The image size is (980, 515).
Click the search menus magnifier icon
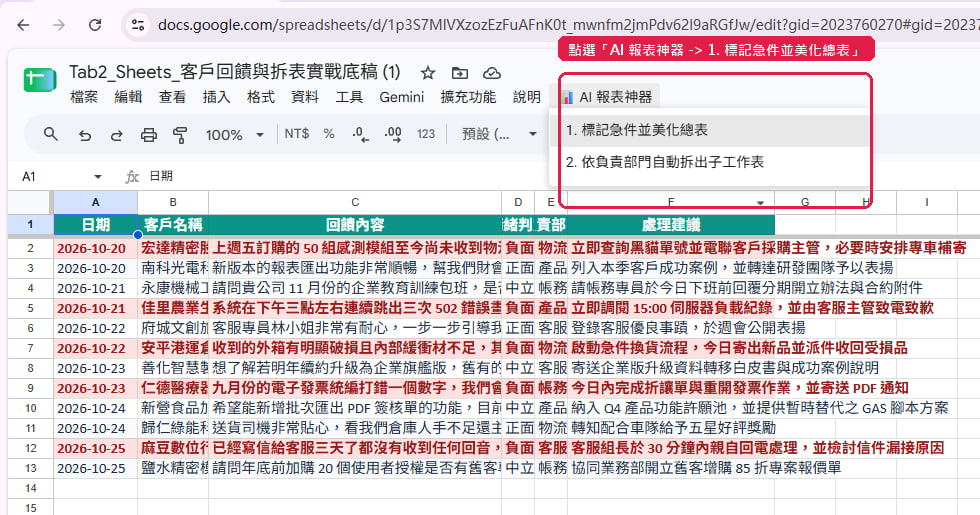(51, 134)
